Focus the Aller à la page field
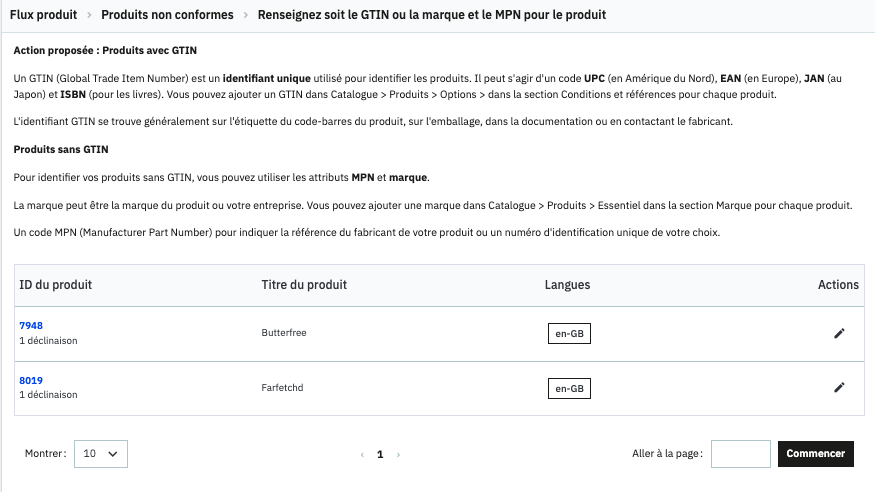Screen dimensions: 875x492 coord(741,454)
